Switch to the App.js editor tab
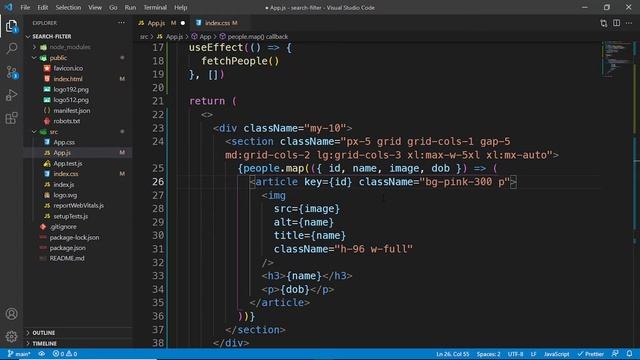This screenshot has height=360, width=640. pyautogui.click(x=157, y=23)
